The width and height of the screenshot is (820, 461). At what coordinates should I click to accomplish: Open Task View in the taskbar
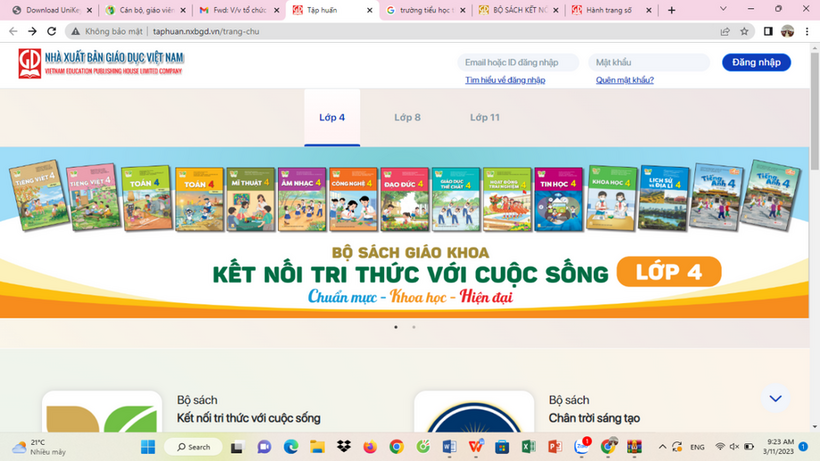click(237, 447)
